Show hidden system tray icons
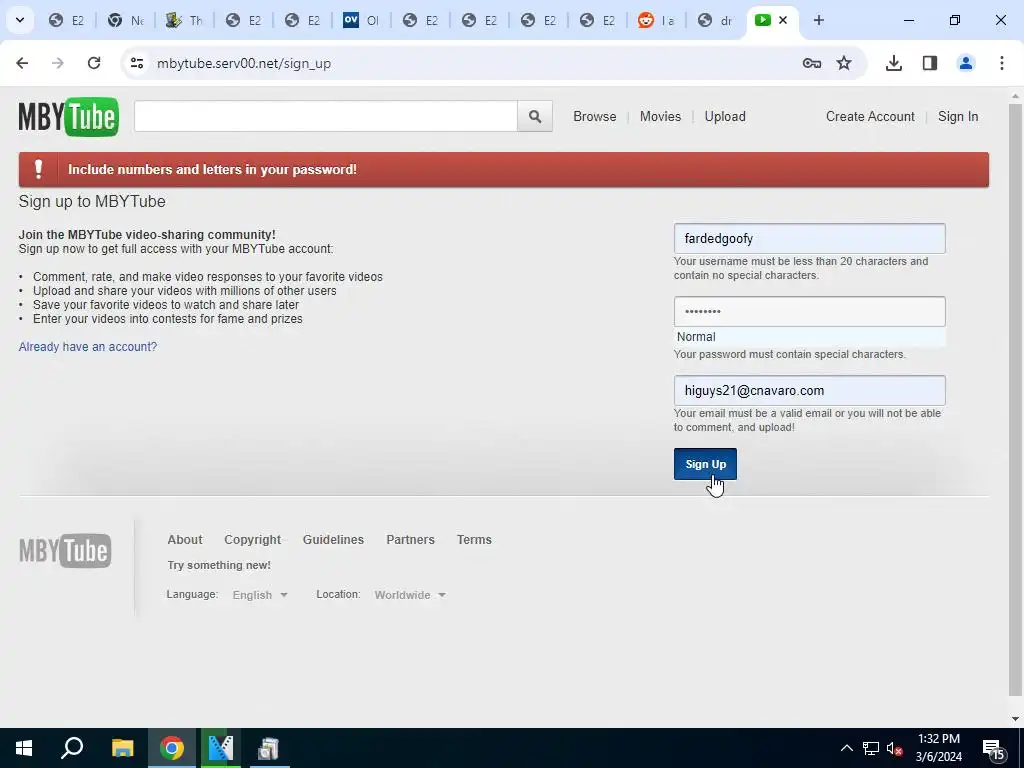The image size is (1024, 768). tap(846, 748)
